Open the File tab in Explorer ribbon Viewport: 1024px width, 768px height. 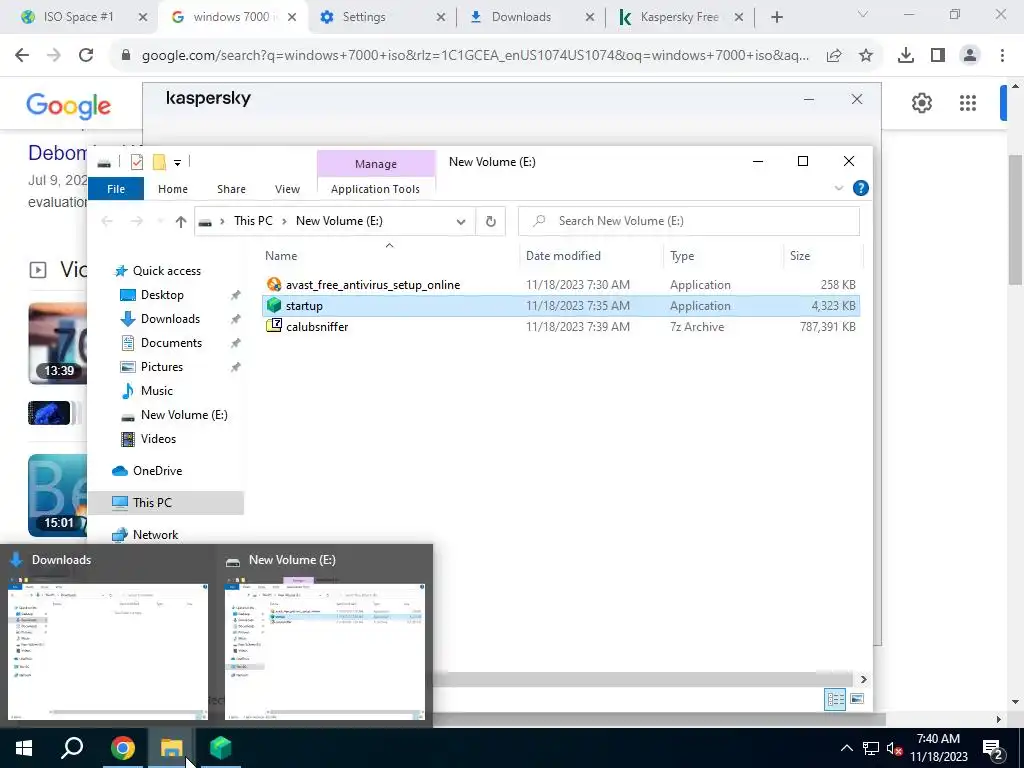click(x=116, y=189)
